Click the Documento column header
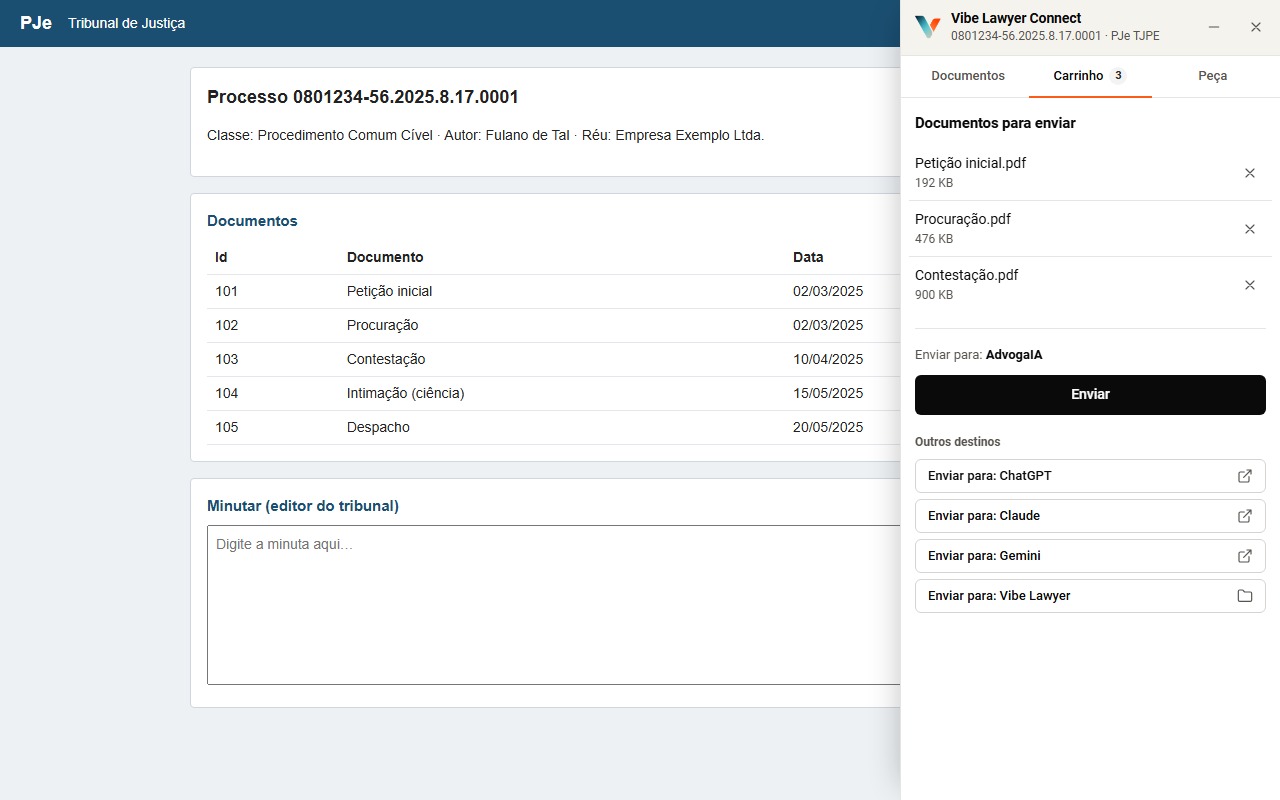This screenshot has height=800, width=1280. point(385,258)
